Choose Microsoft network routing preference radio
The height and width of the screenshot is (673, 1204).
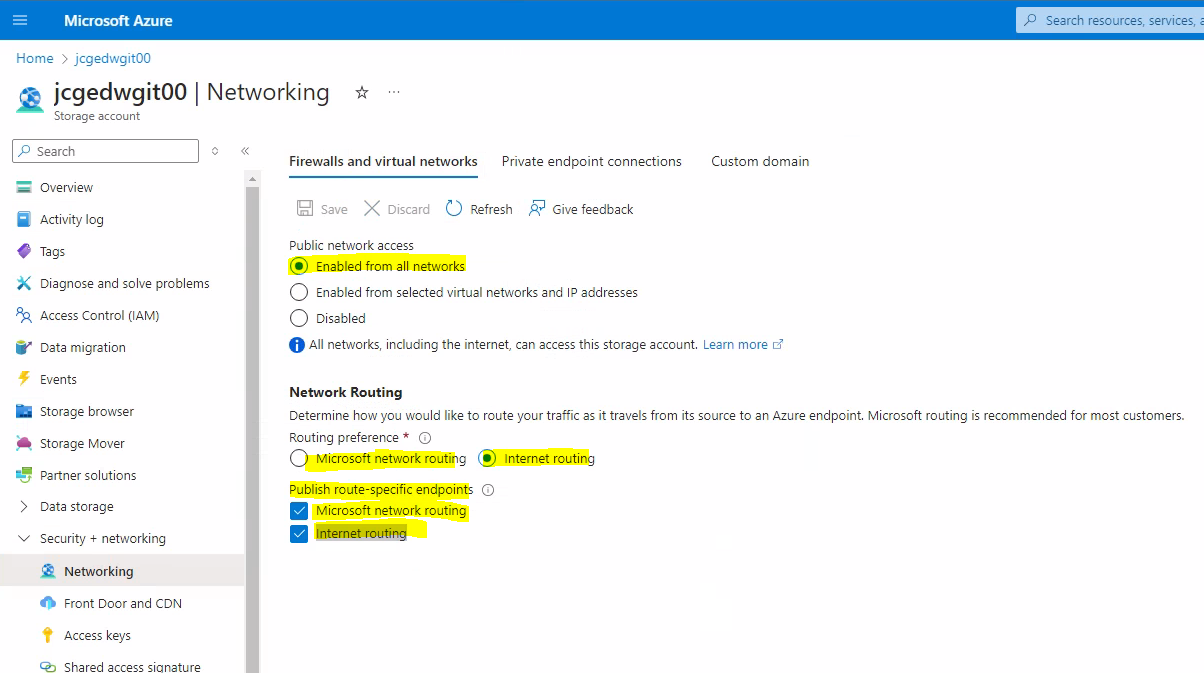pos(299,458)
